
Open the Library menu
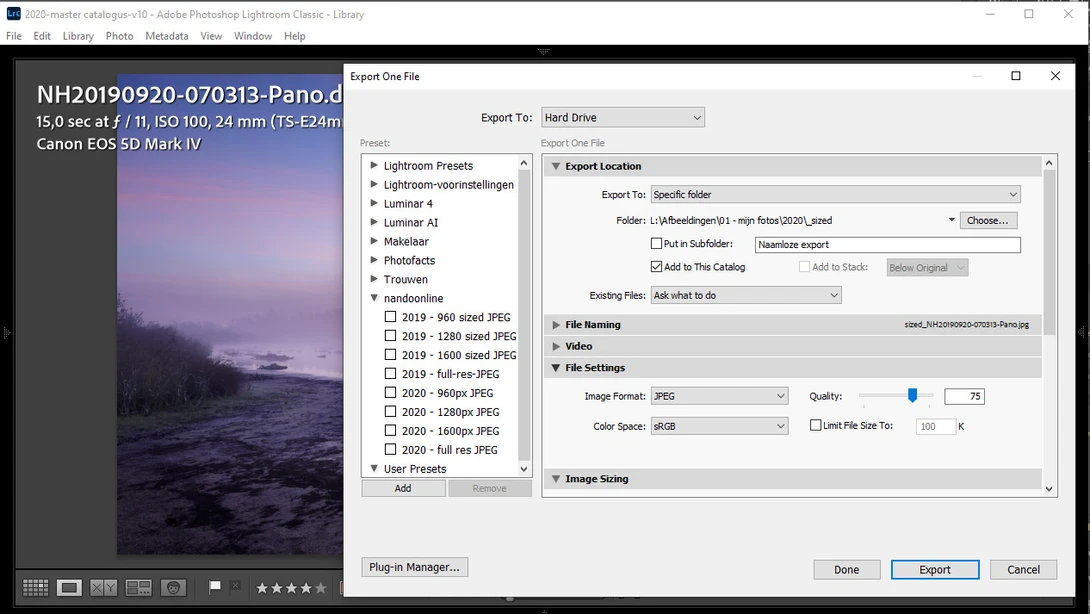78,36
